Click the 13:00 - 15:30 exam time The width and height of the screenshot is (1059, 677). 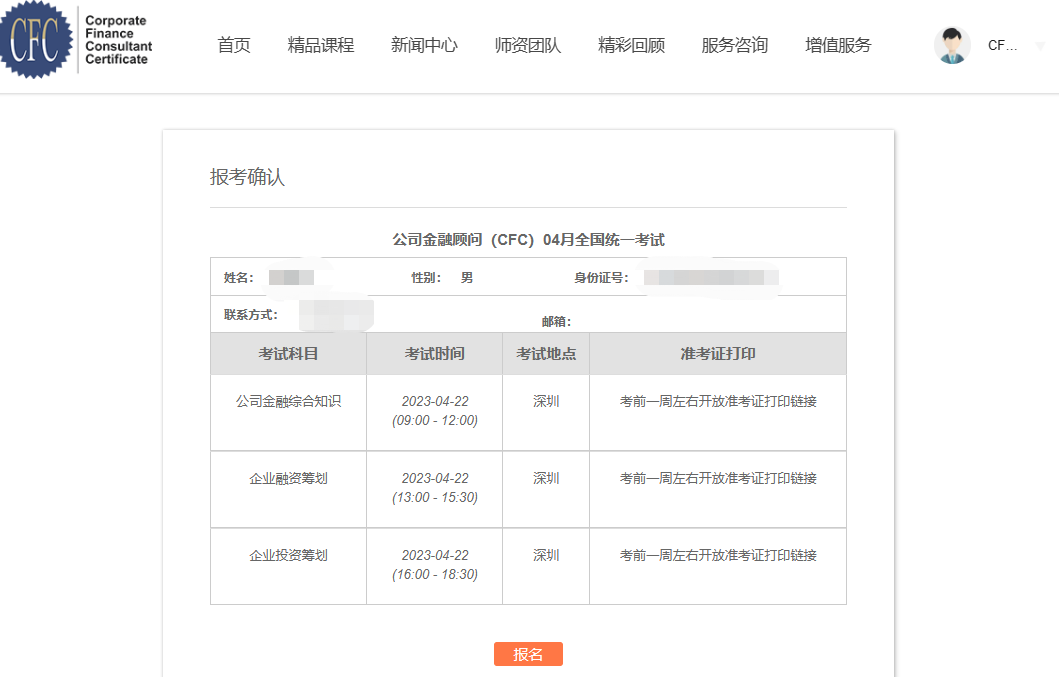click(435, 497)
